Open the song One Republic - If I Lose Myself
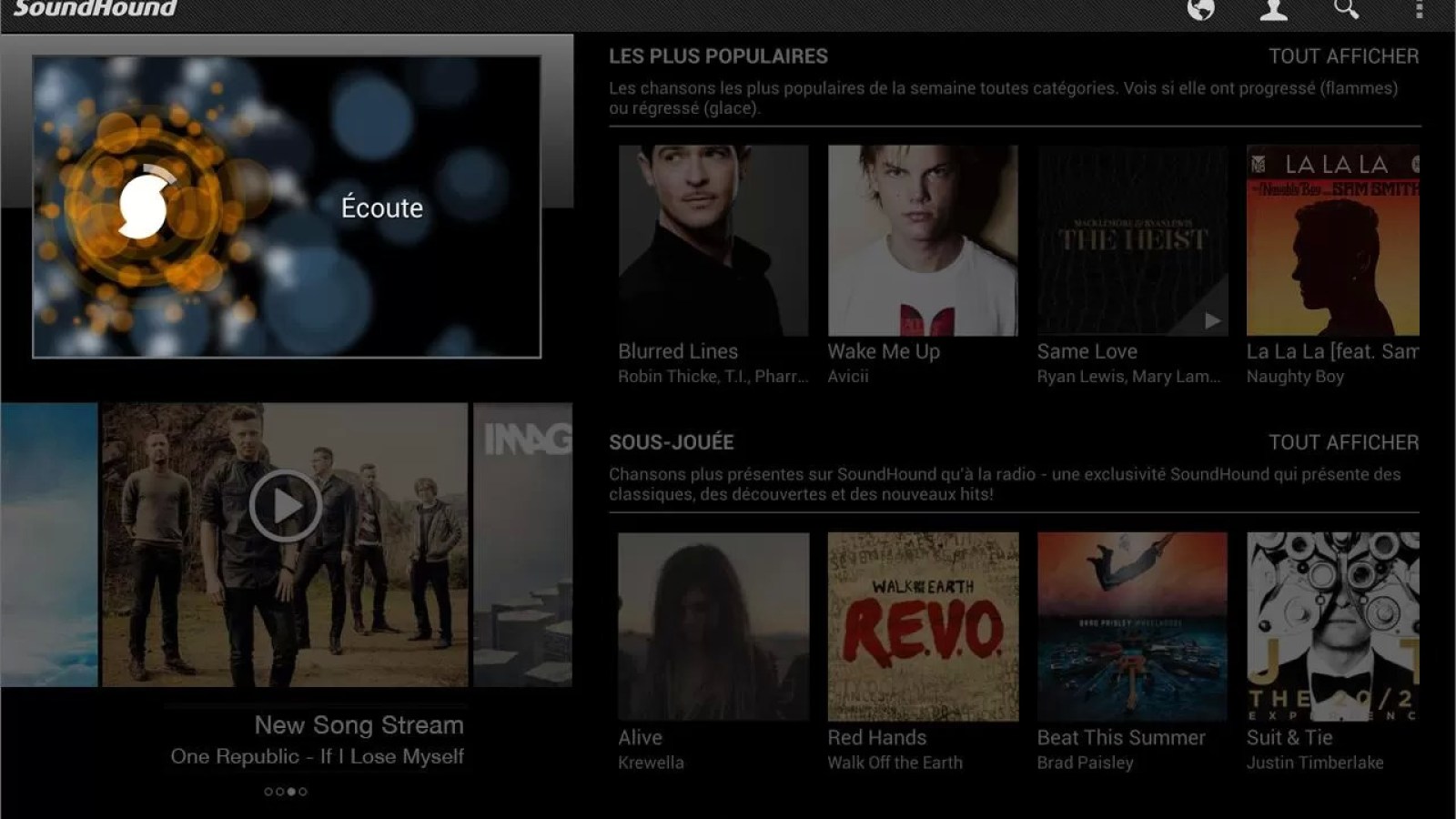 [318, 756]
